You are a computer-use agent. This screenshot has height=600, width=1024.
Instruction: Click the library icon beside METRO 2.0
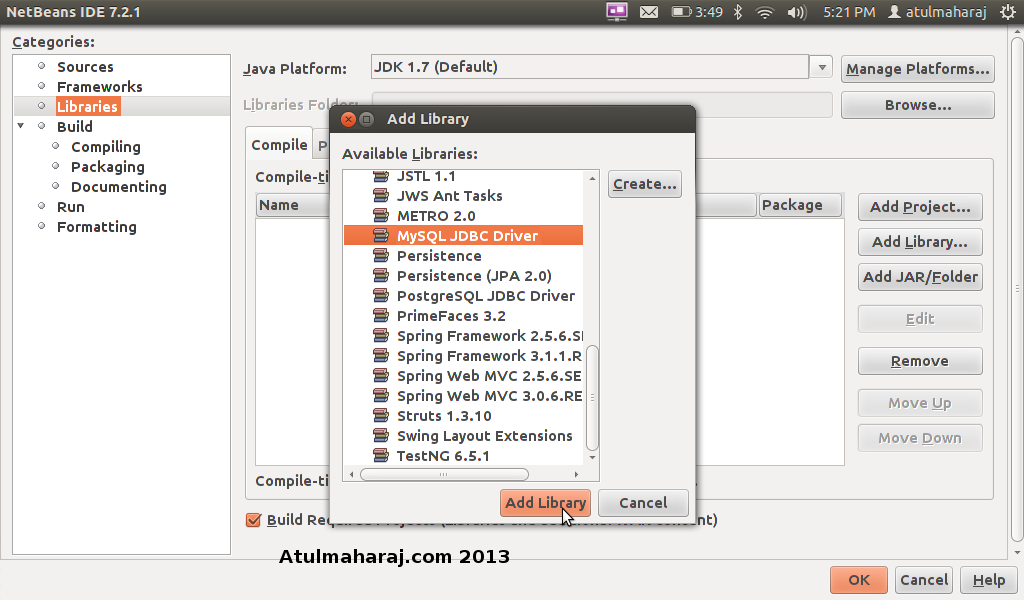tap(381, 215)
